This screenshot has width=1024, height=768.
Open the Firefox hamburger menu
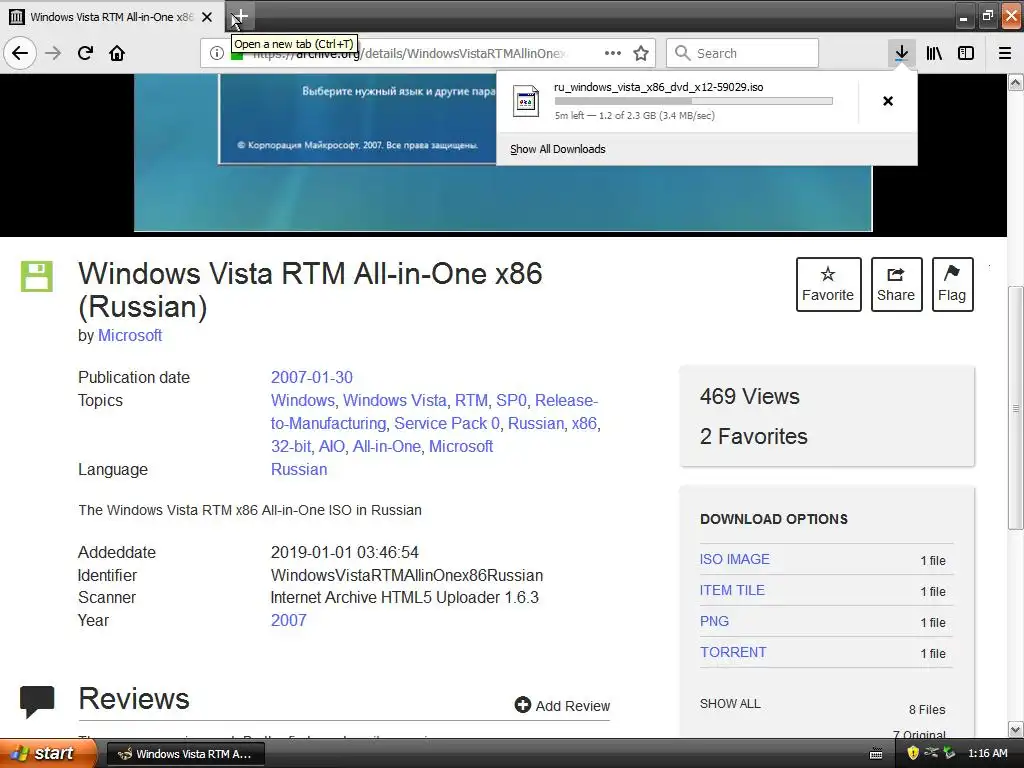click(1005, 53)
